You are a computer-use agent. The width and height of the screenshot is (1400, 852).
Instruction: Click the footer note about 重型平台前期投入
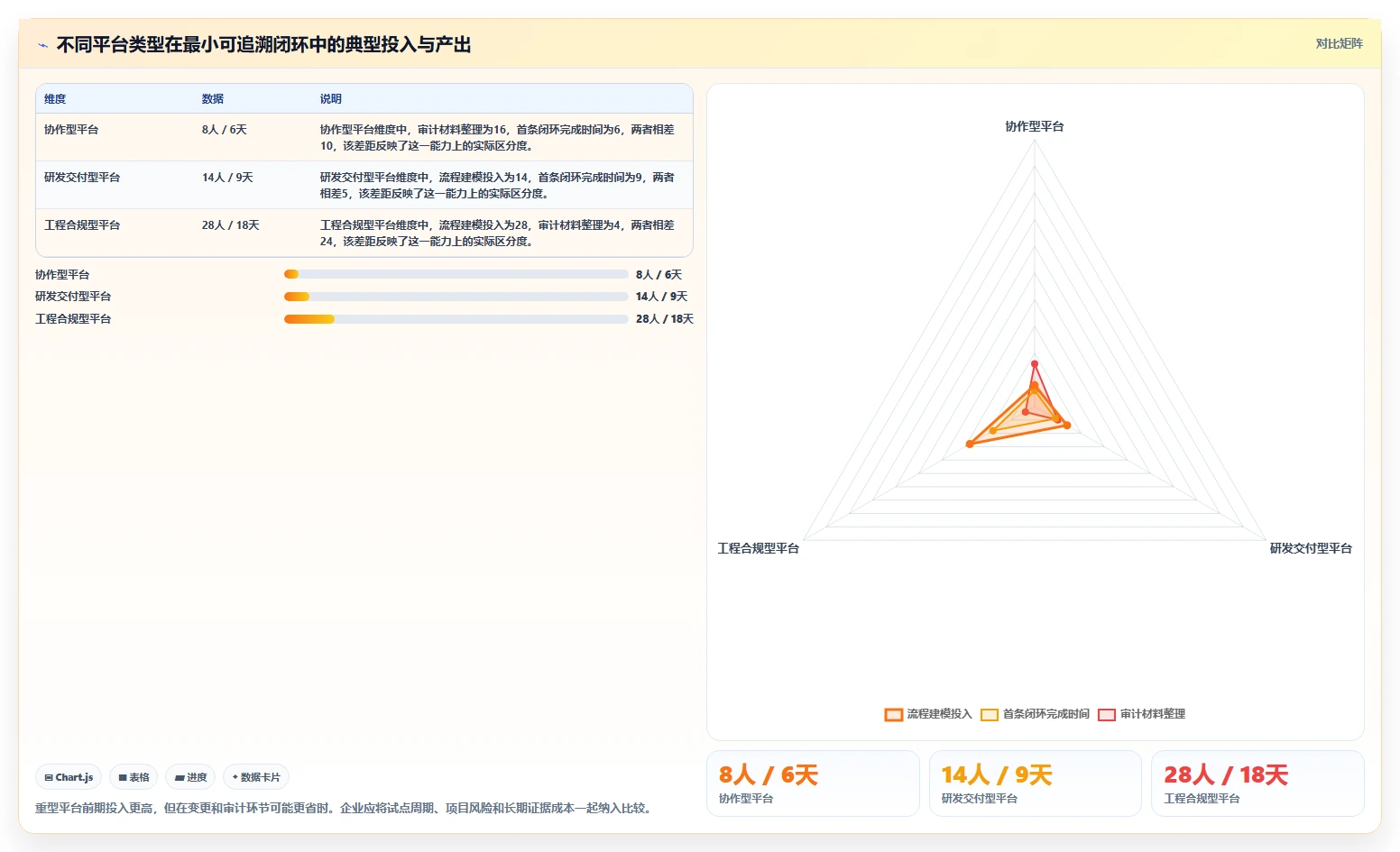click(x=344, y=808)
